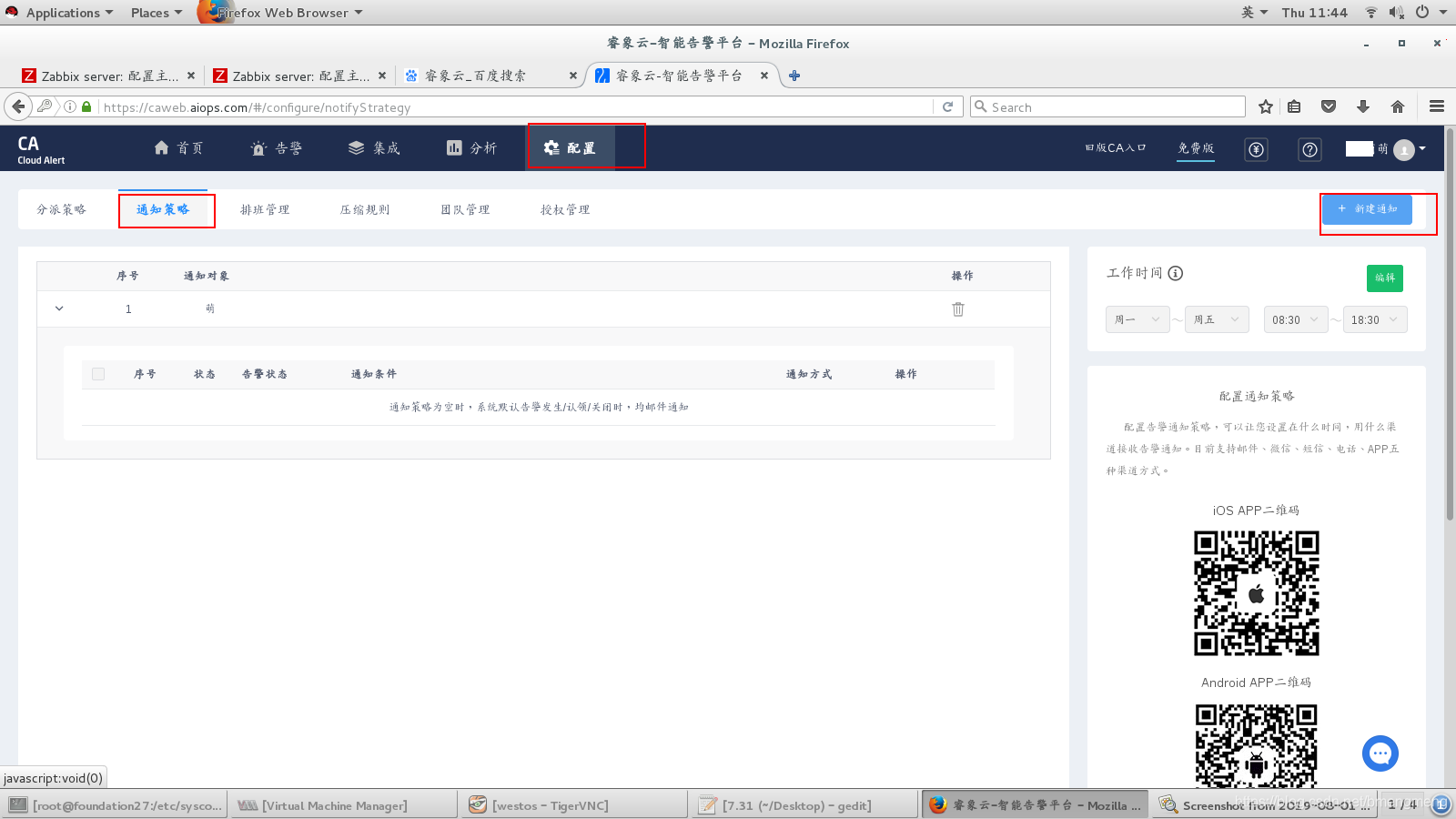This screenshot has height=819, width=1456.
Task: Open a new browser tab with plus
Action: (x=794, y=76)
